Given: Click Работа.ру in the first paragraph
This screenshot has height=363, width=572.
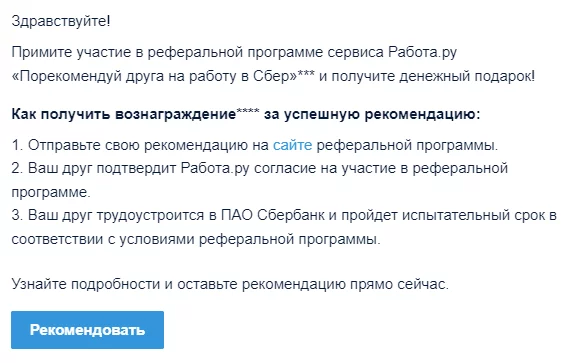Looking at the screenshot, I should 422,52.
